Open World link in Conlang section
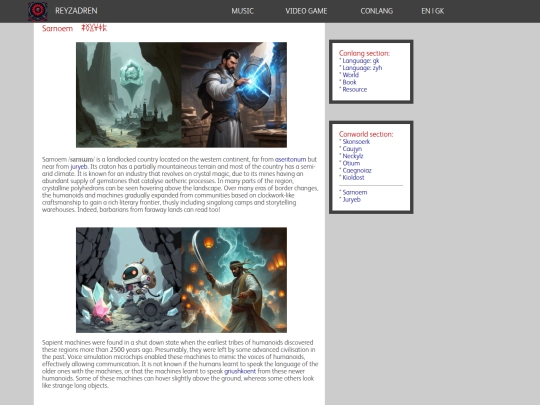 (350, 75)
